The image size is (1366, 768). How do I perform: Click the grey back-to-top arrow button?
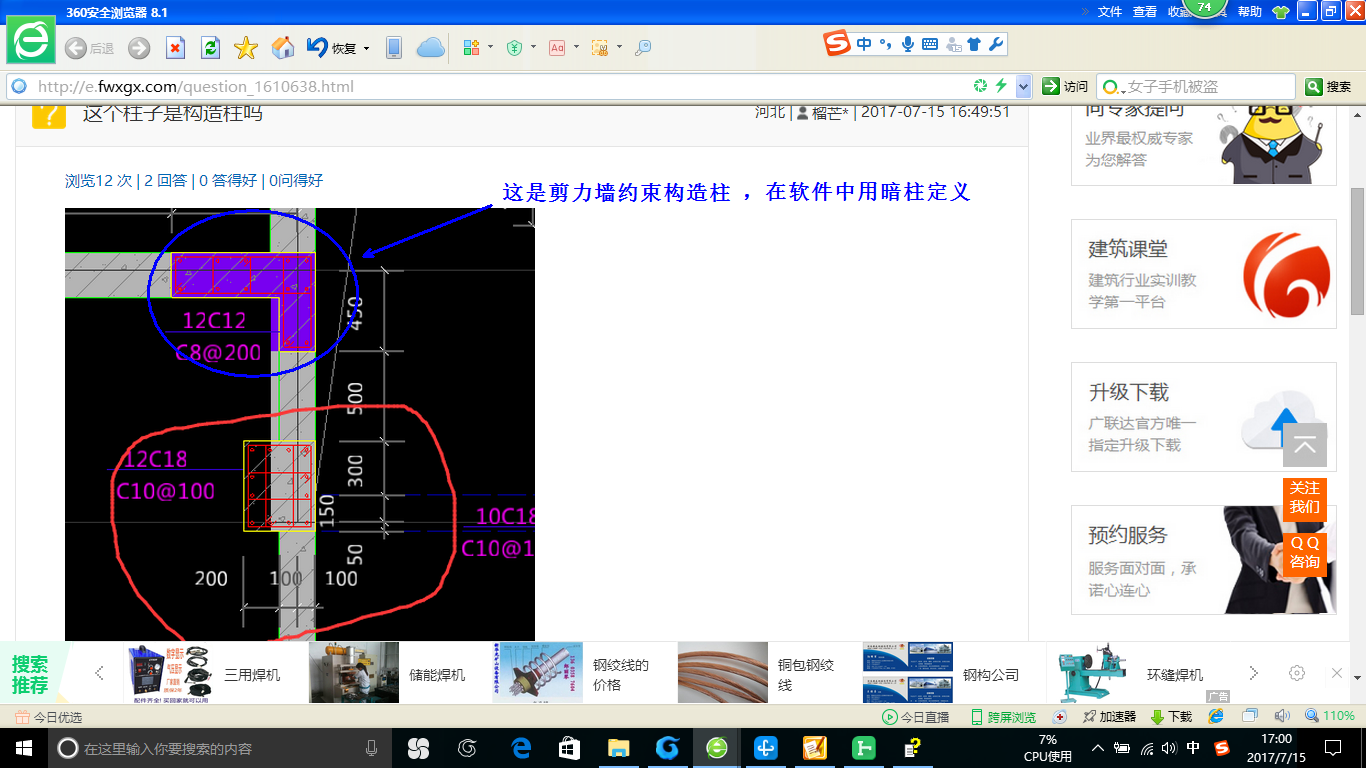1305,445
